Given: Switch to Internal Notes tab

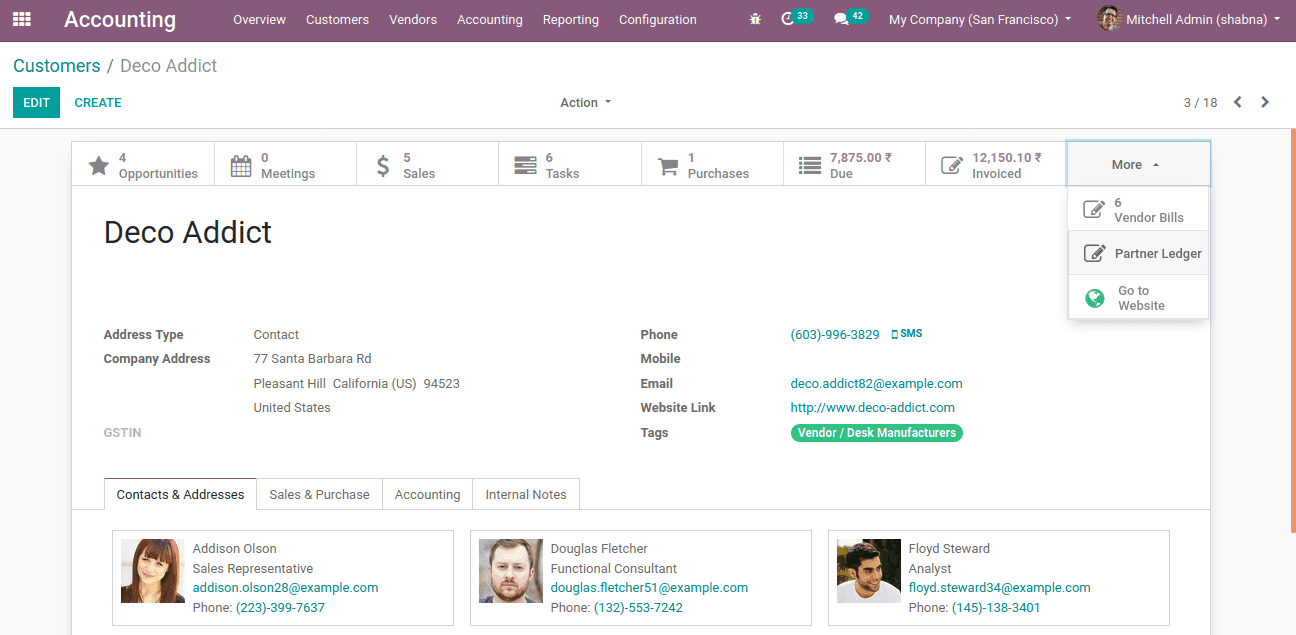Looking at the screenshot, I should click(526, 494).
